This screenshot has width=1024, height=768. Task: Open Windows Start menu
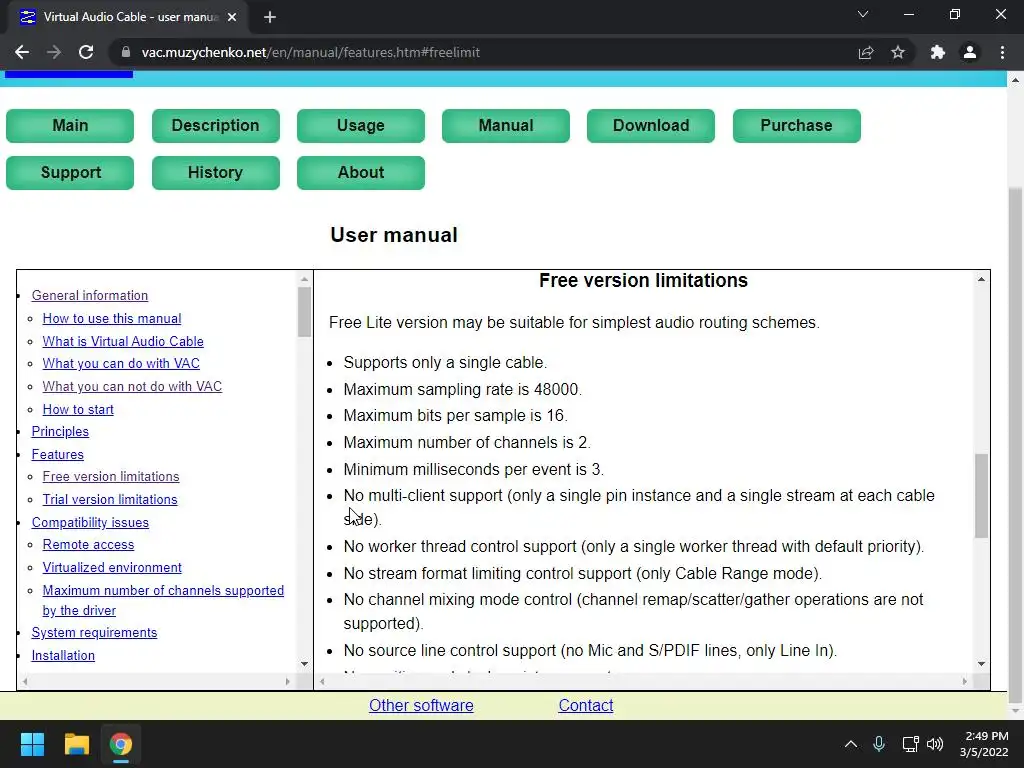[x=32, y=744]
